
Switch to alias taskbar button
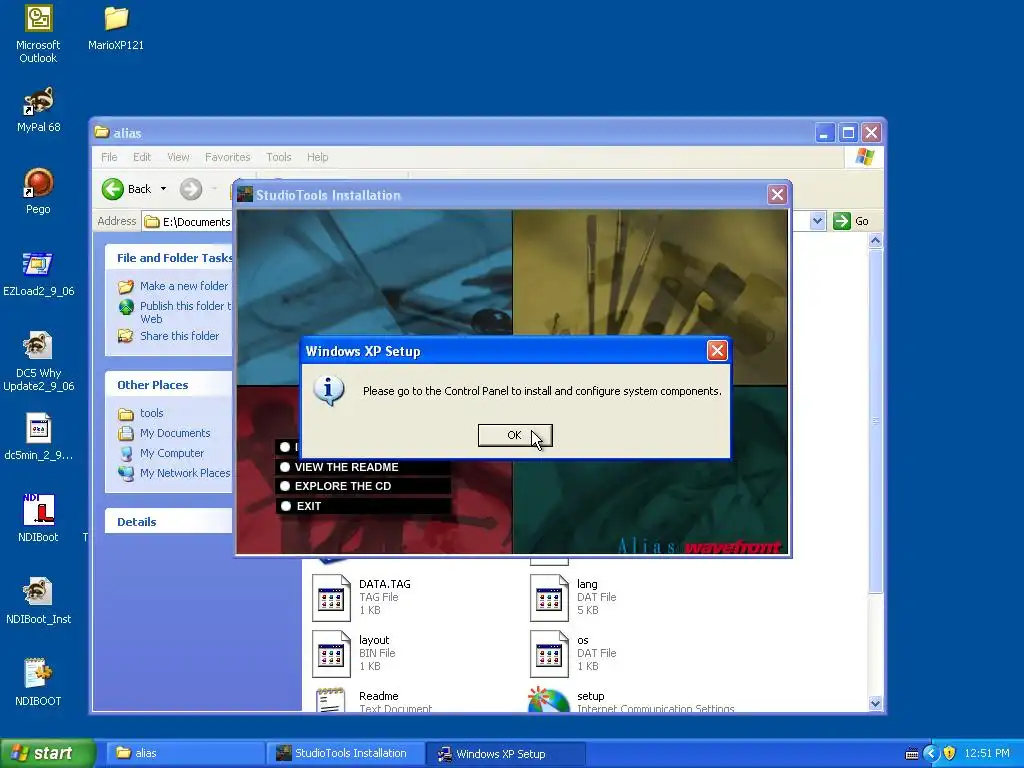click(x=183, y=754)
